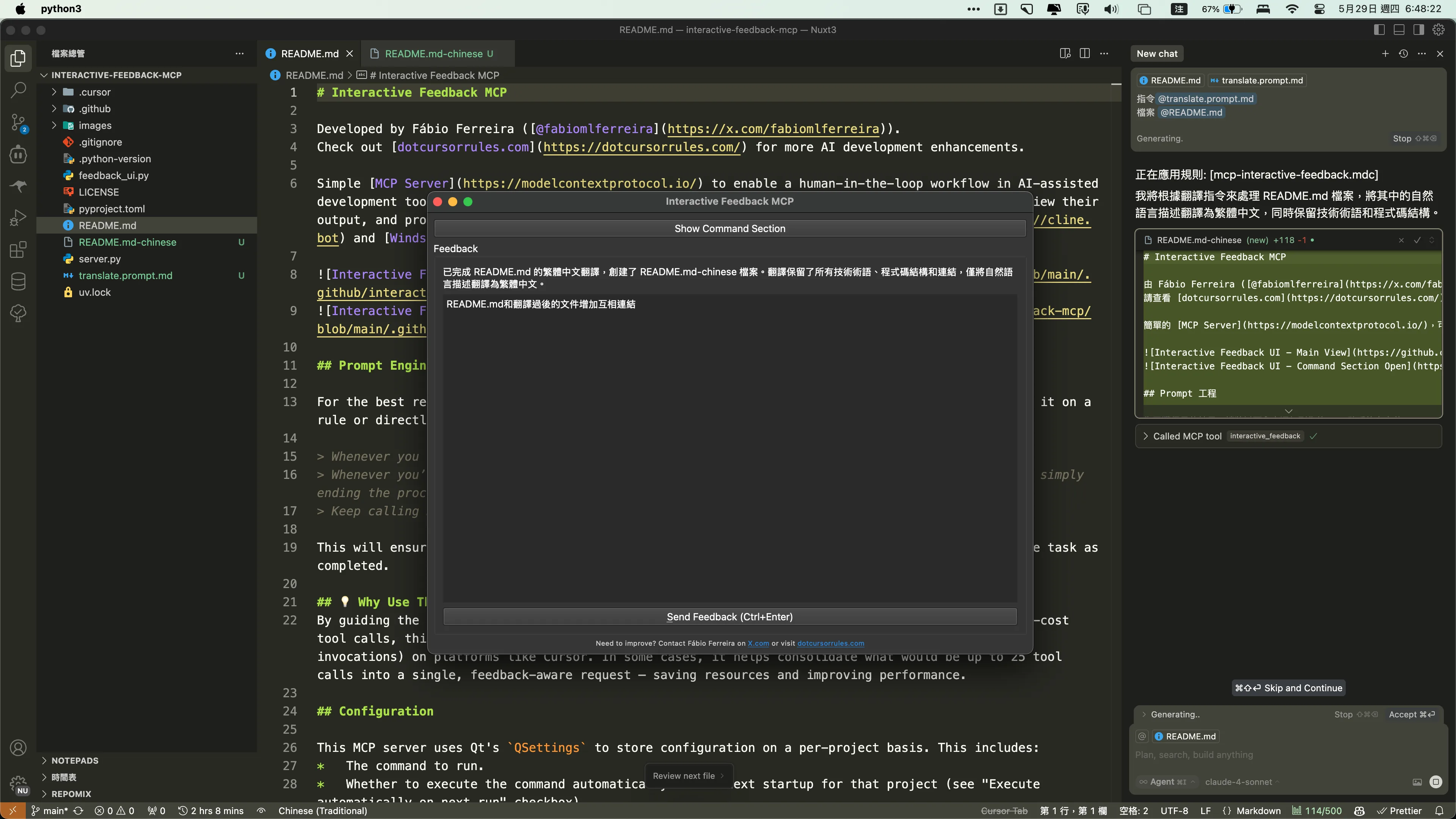Expand the README.md-chinese diff with bottom chevron
The height and width of the screenshot is (819, 1456).
click(1289, 411)
